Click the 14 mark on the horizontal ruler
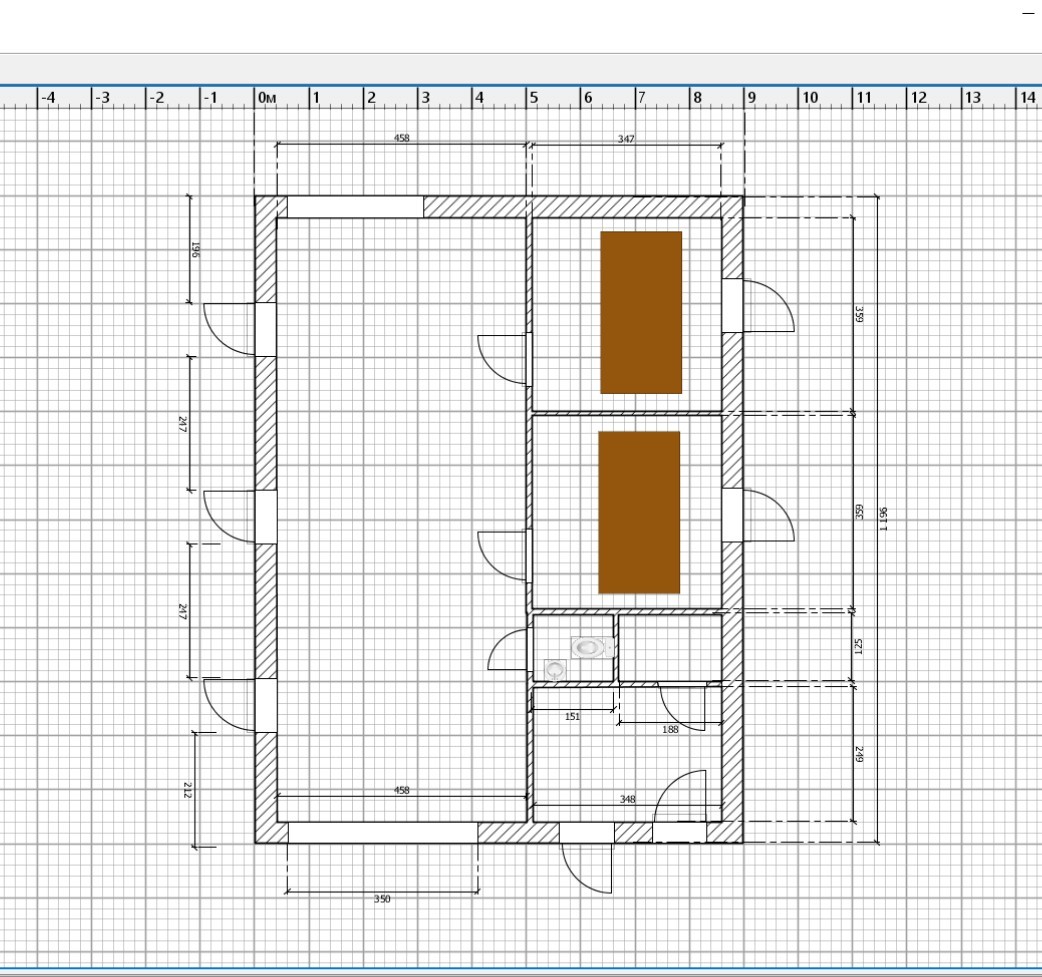Viewport: 1042px width, 977px height. pyautogui.click(x=1027, y=98)
